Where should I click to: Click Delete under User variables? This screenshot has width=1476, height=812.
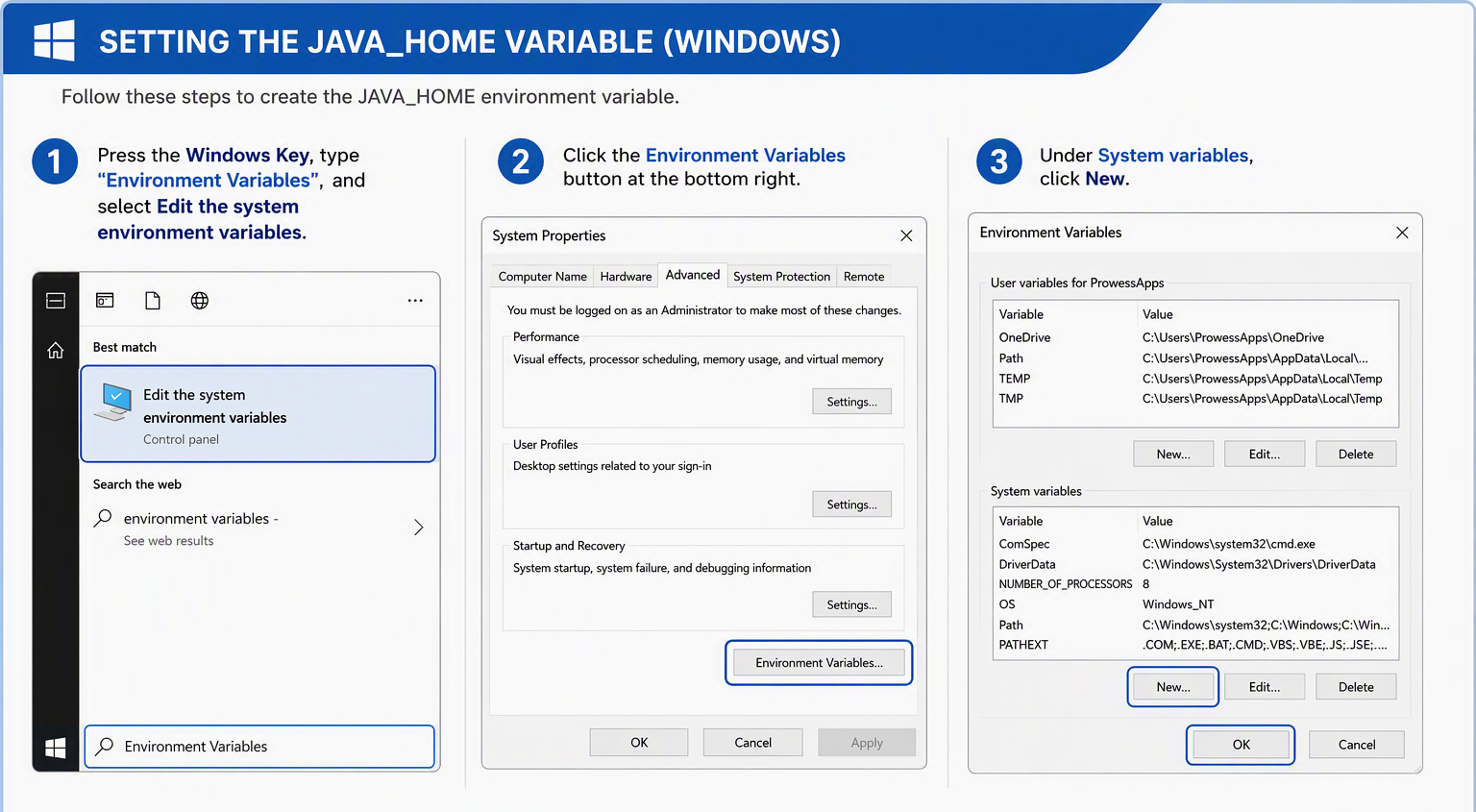(x=1356, y=455)
